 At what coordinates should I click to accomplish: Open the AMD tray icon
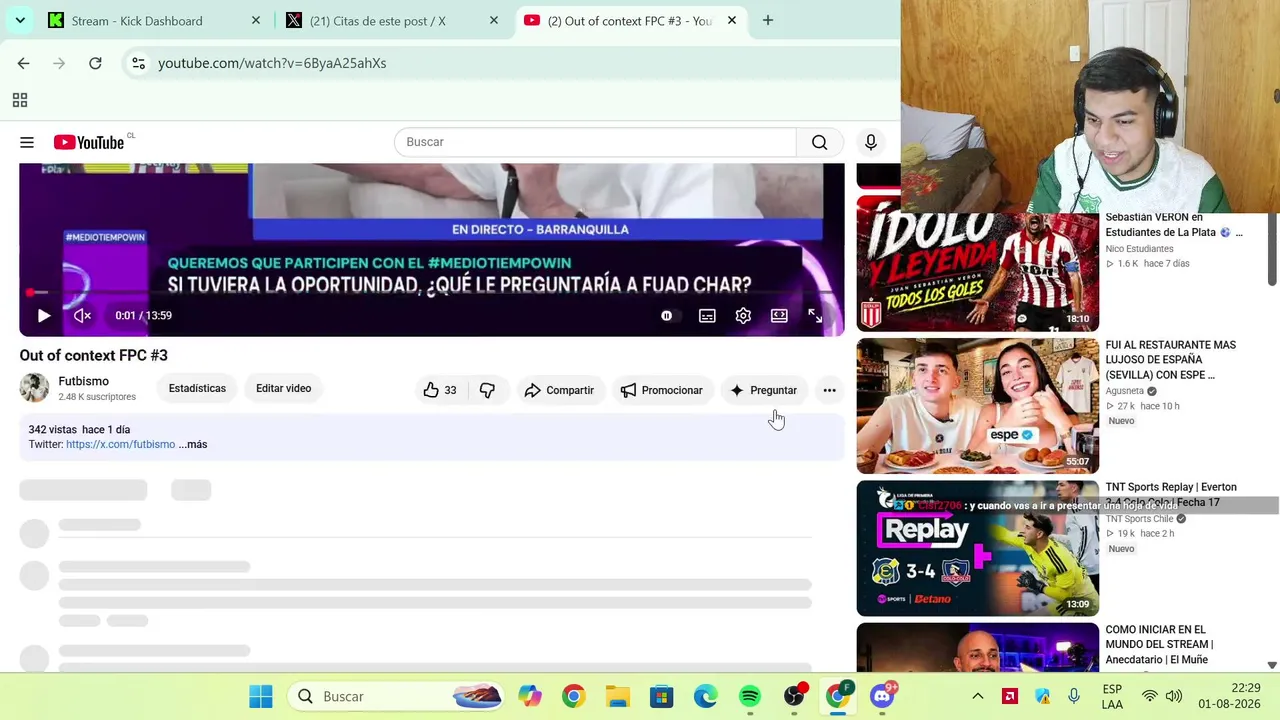pos(1010,696)
